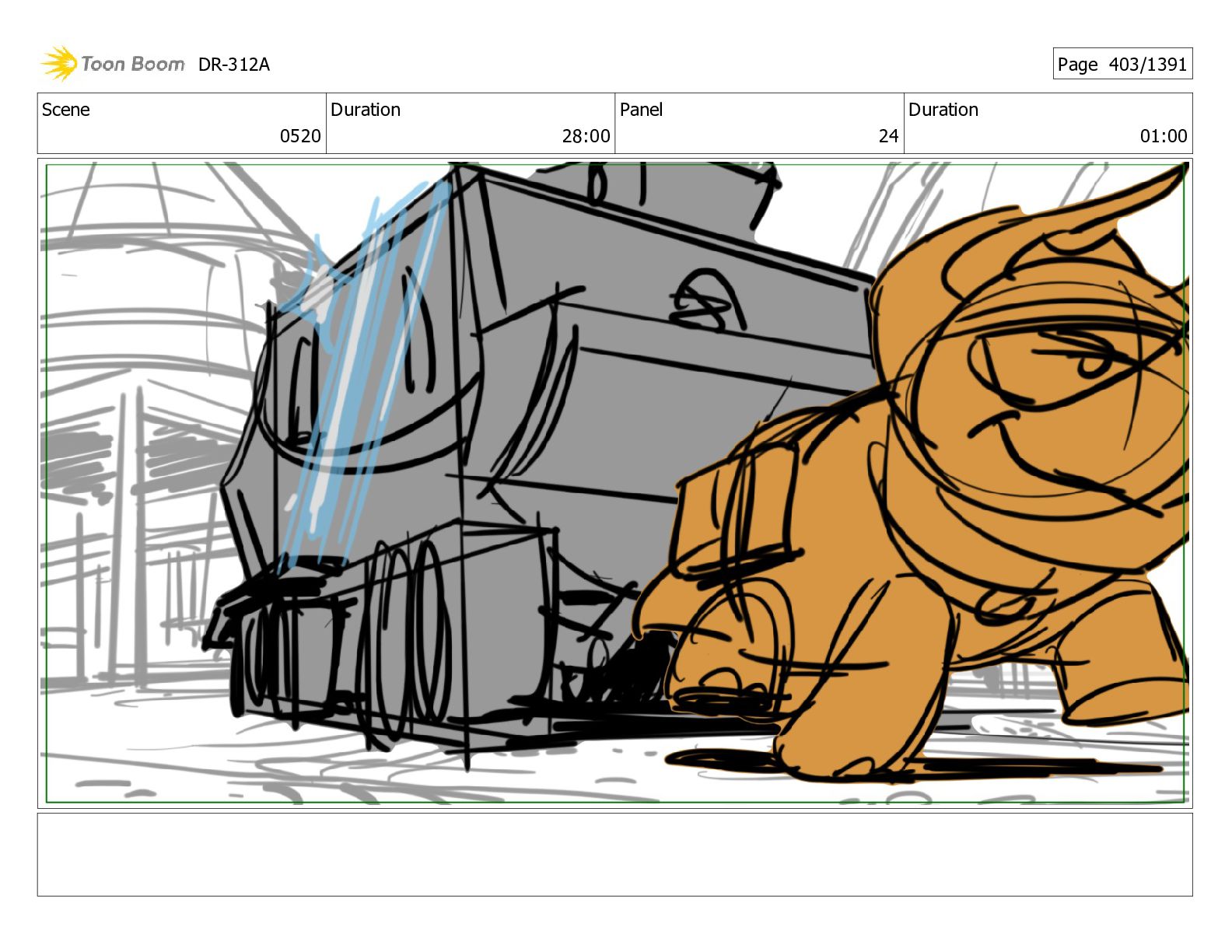Click the Toon Boom logo
The width and height of the screenshot is (1232, 952).
(113, 64)
